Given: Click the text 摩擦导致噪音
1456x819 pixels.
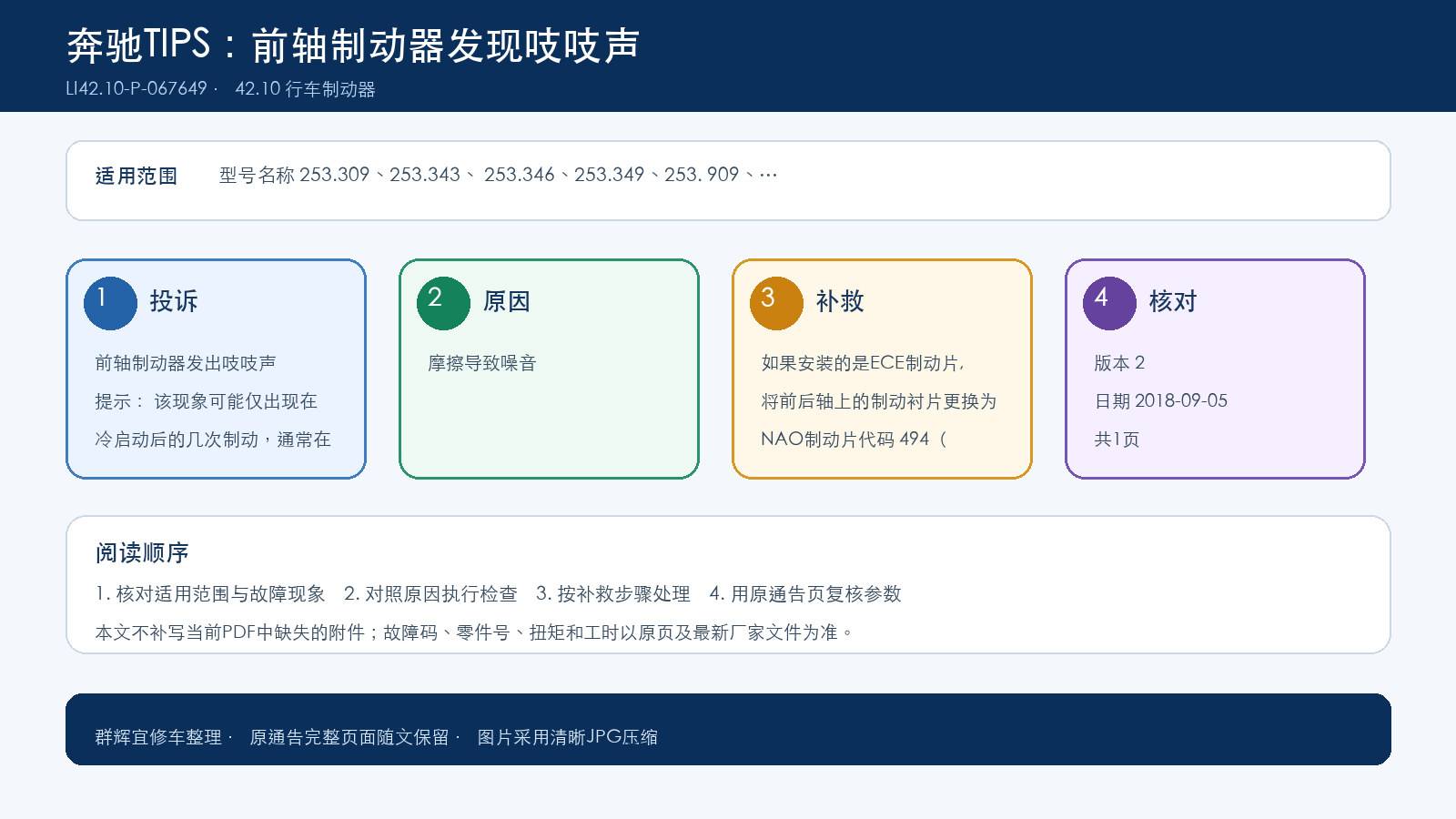Looking at the screenshot, I should point(482,363).
